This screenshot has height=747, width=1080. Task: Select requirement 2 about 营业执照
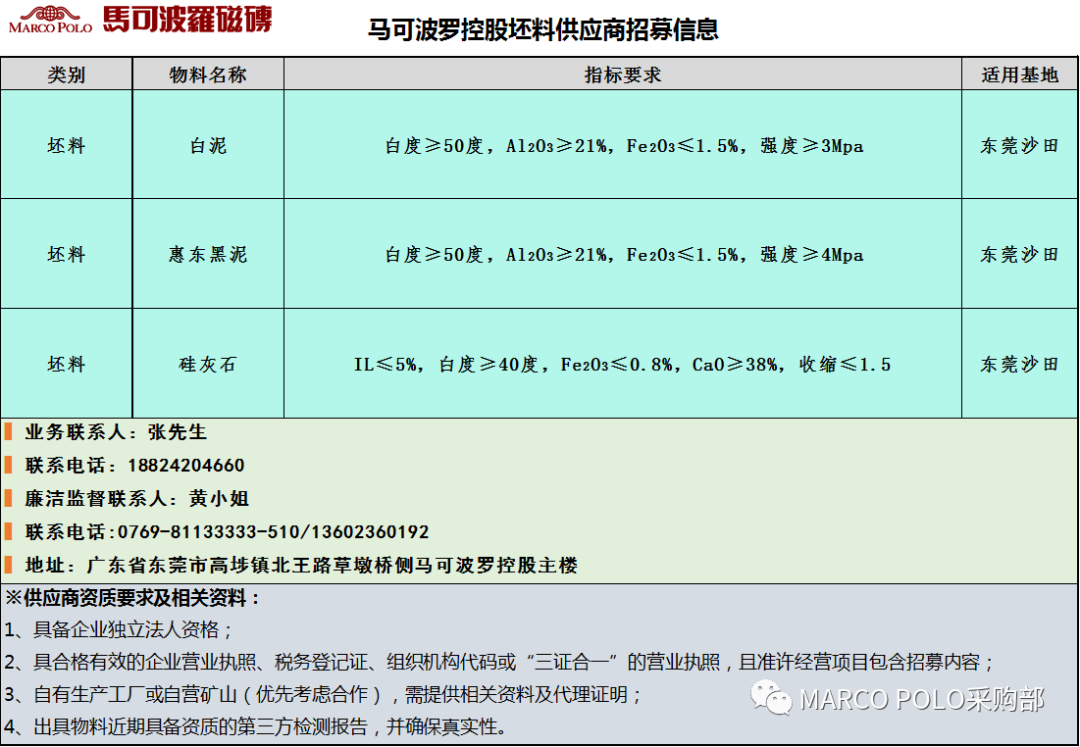(500, 662)
